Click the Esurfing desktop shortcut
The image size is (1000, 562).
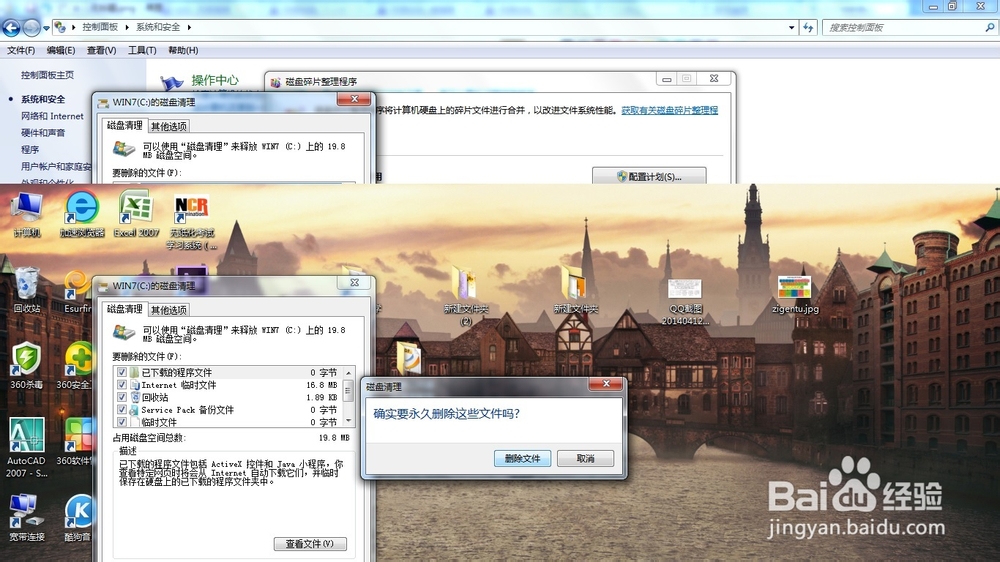pos(77,290)
